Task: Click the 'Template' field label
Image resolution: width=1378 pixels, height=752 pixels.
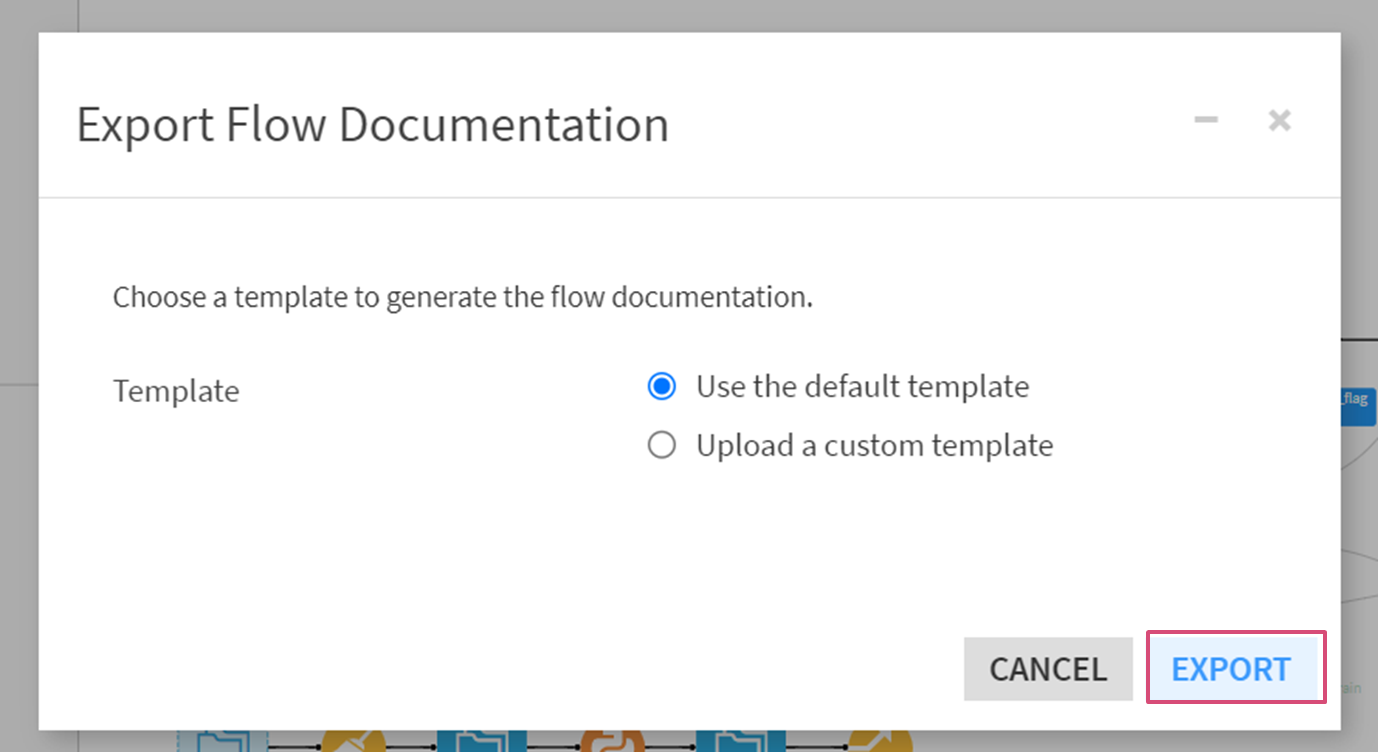Action: click(176, 391)
